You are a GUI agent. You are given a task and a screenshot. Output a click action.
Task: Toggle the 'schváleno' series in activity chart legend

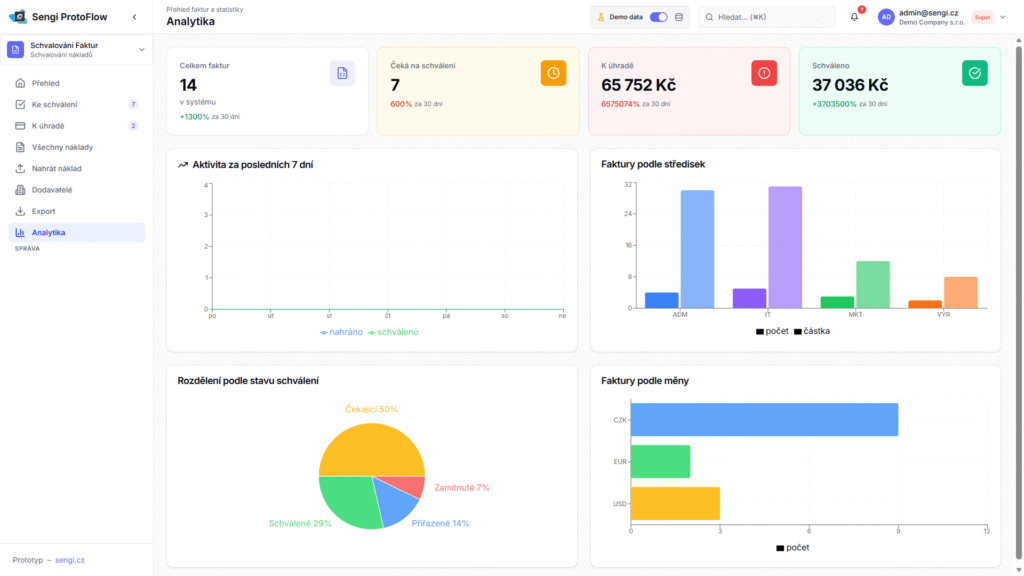tap(394, 331)
